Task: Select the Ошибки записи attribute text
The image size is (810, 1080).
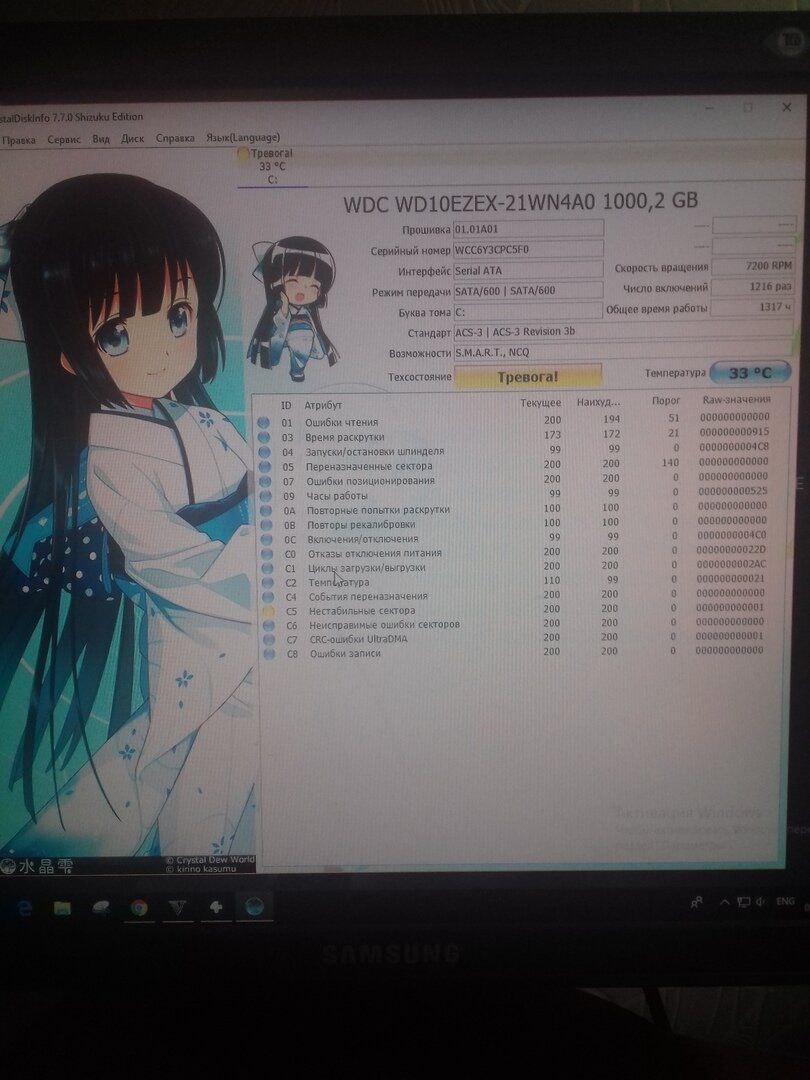Action: point(345,654)
